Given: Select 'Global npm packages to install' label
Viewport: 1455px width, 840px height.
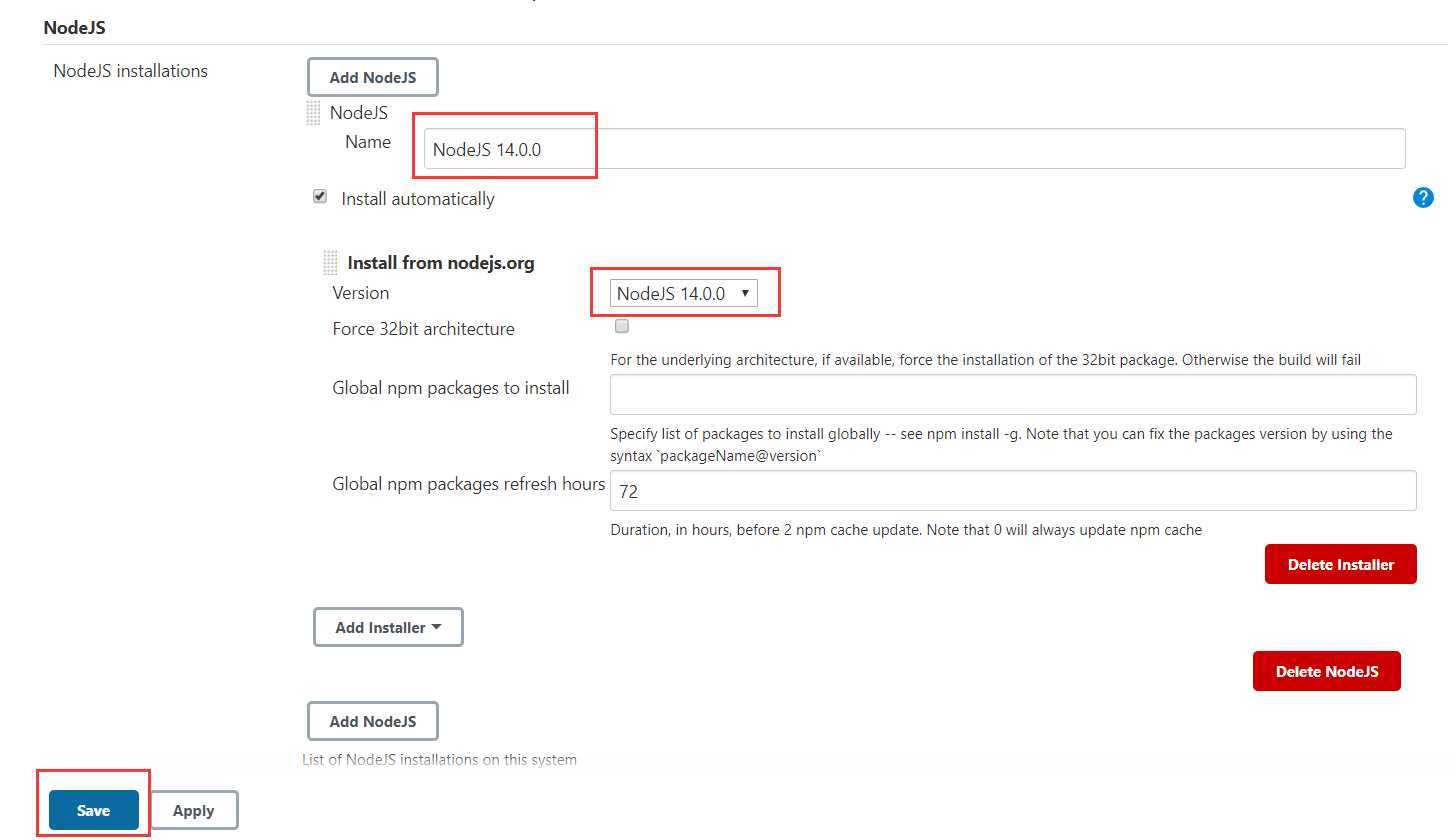Looking at the screenshot, I should (451, 388).
